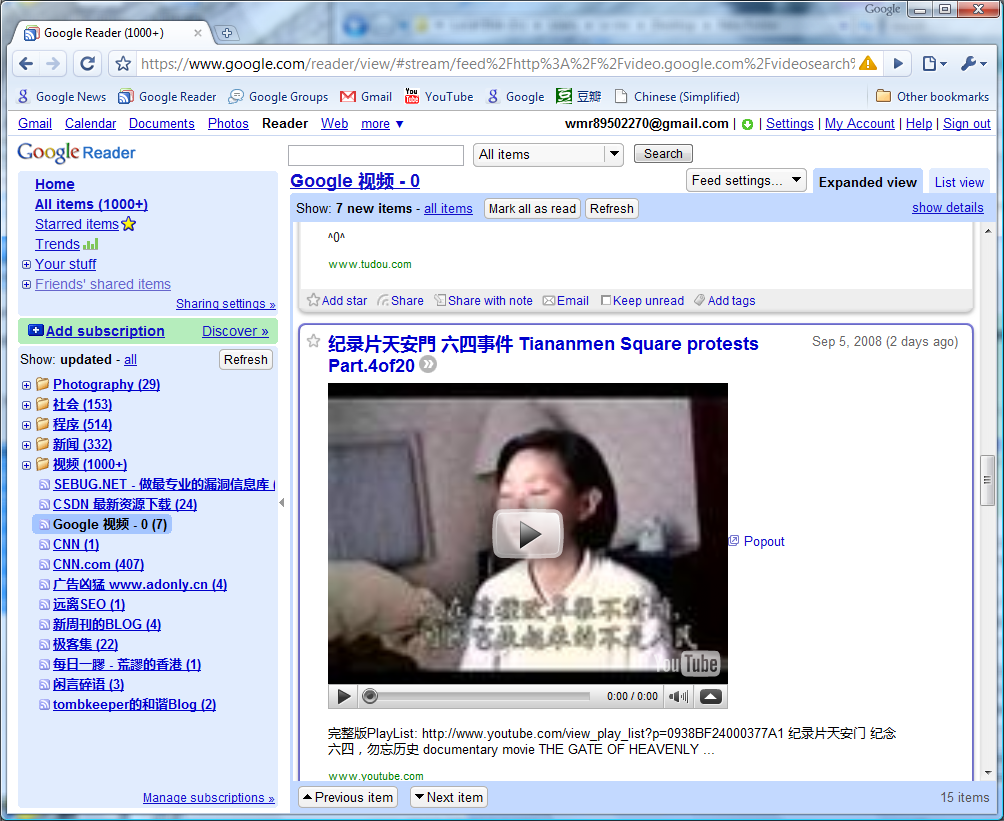Go to Next item
1004x821 pixels.
449,797
